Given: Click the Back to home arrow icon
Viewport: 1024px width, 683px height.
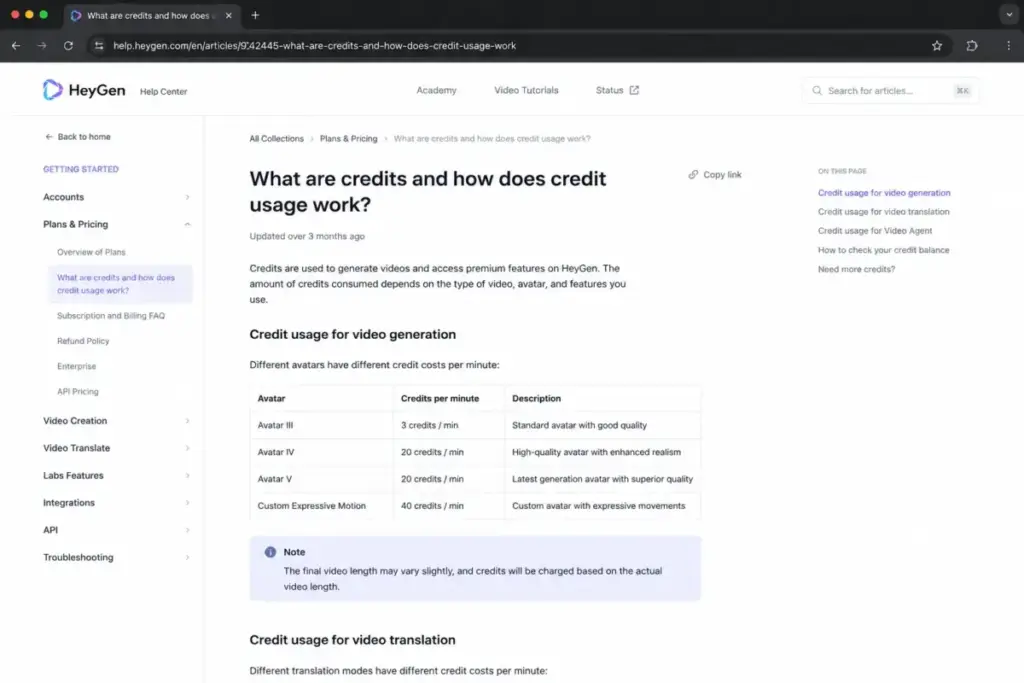Looking at the screenshot, I should 48,136.
